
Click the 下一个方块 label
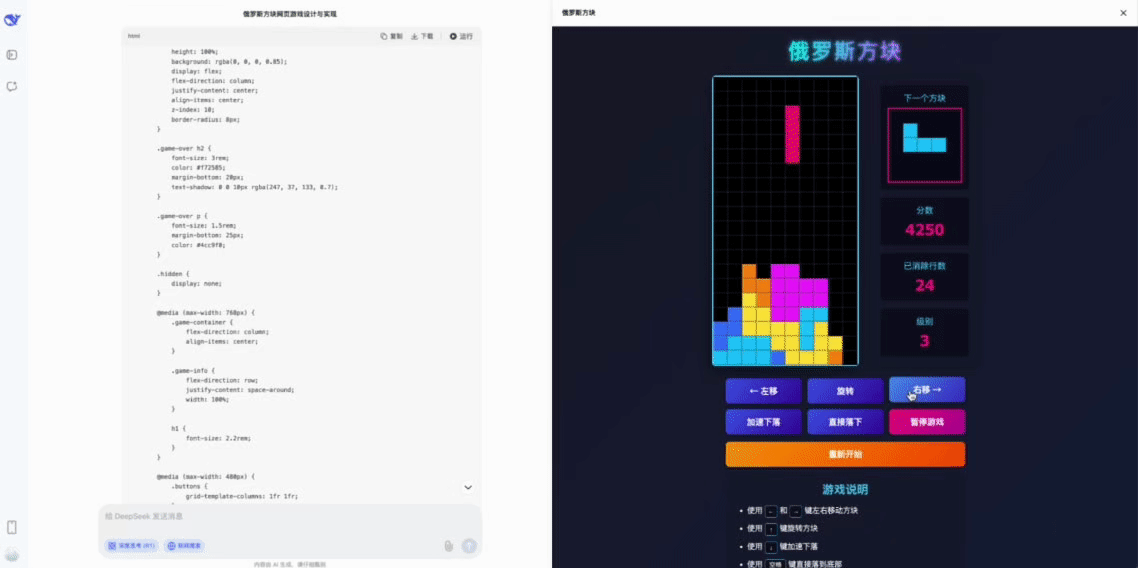925,98
